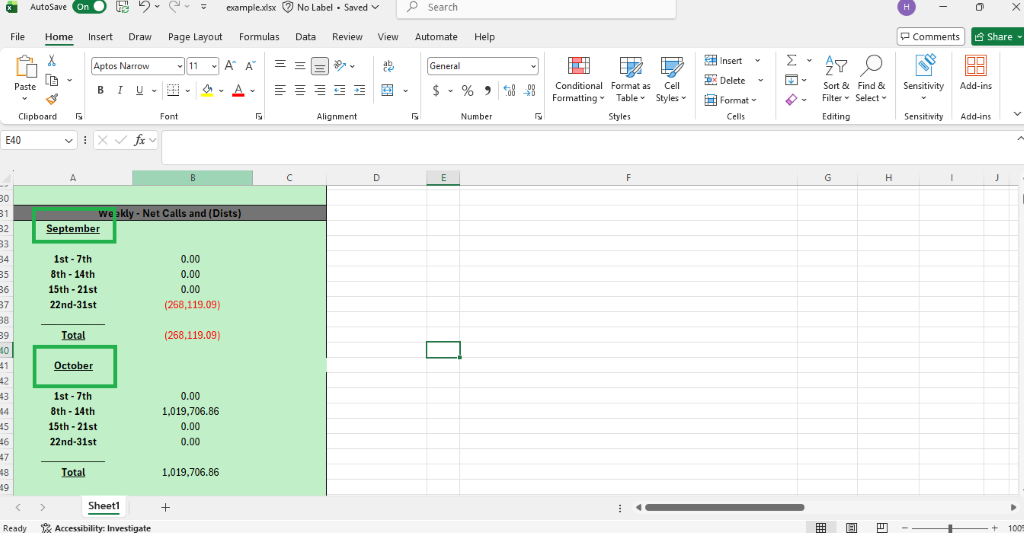Select top align icon
The height and width of the screenshot is (533, 1024).
[280, 65]
